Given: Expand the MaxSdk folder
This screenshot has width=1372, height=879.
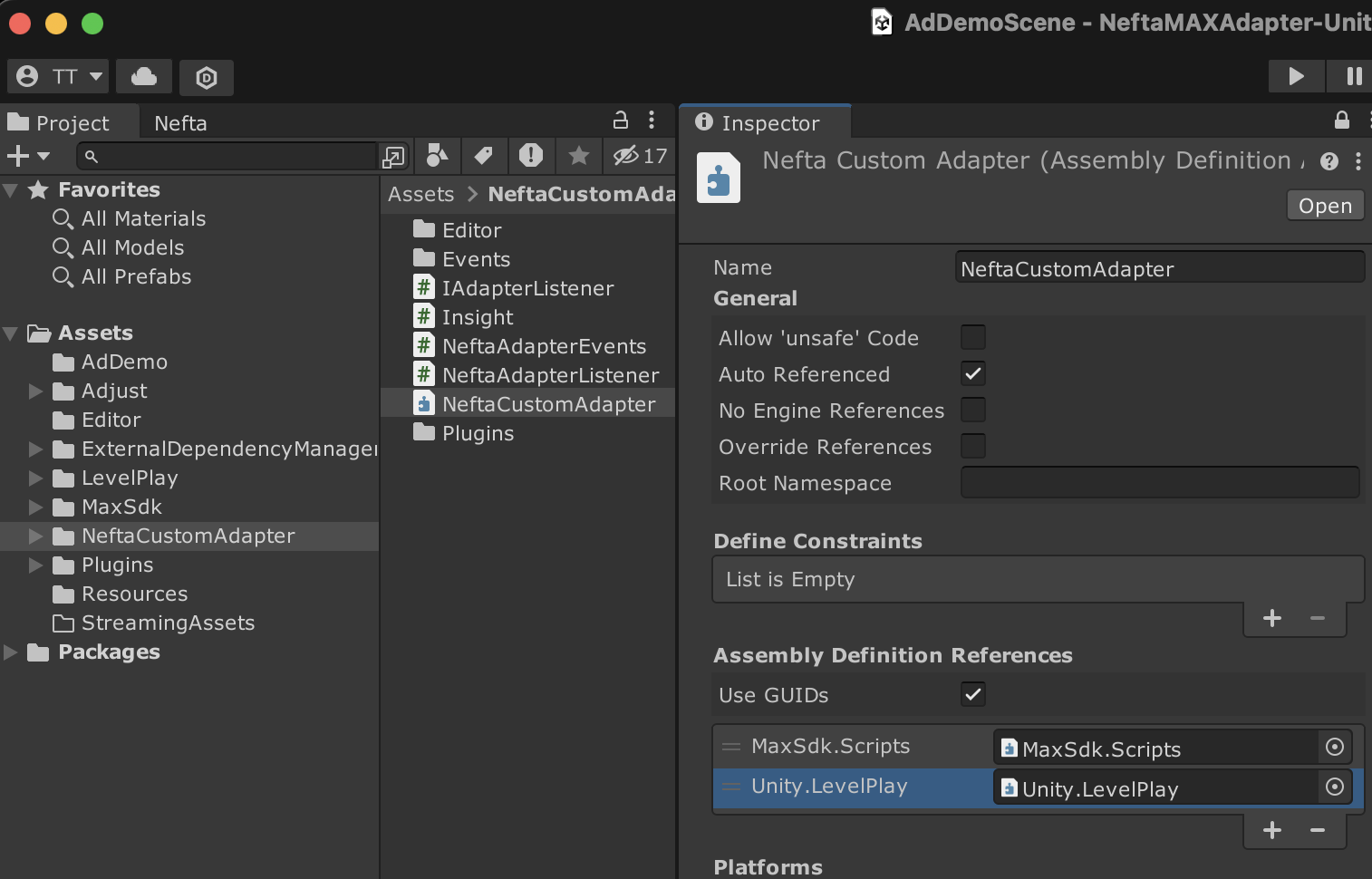Looking at the screenshot, I should [36, 507].
